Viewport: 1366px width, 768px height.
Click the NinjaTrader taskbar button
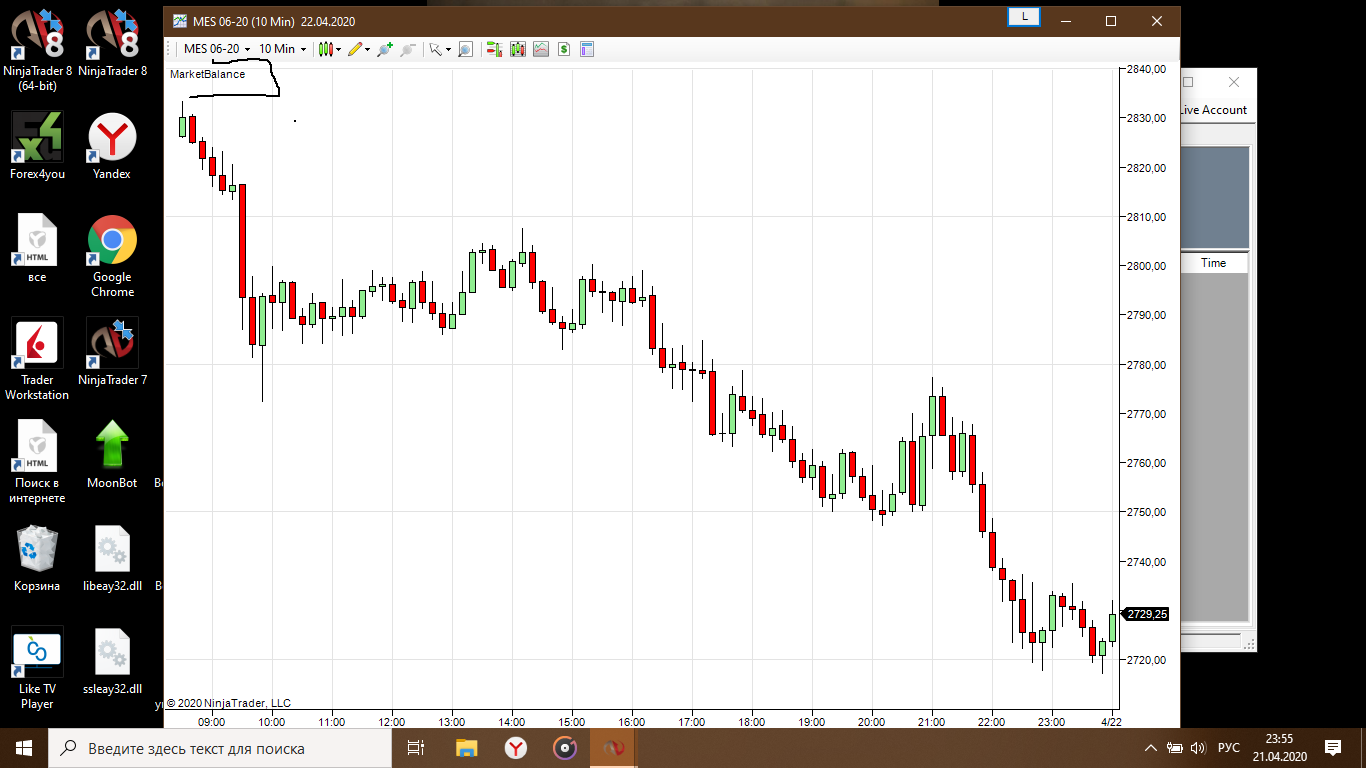[613, 748]
